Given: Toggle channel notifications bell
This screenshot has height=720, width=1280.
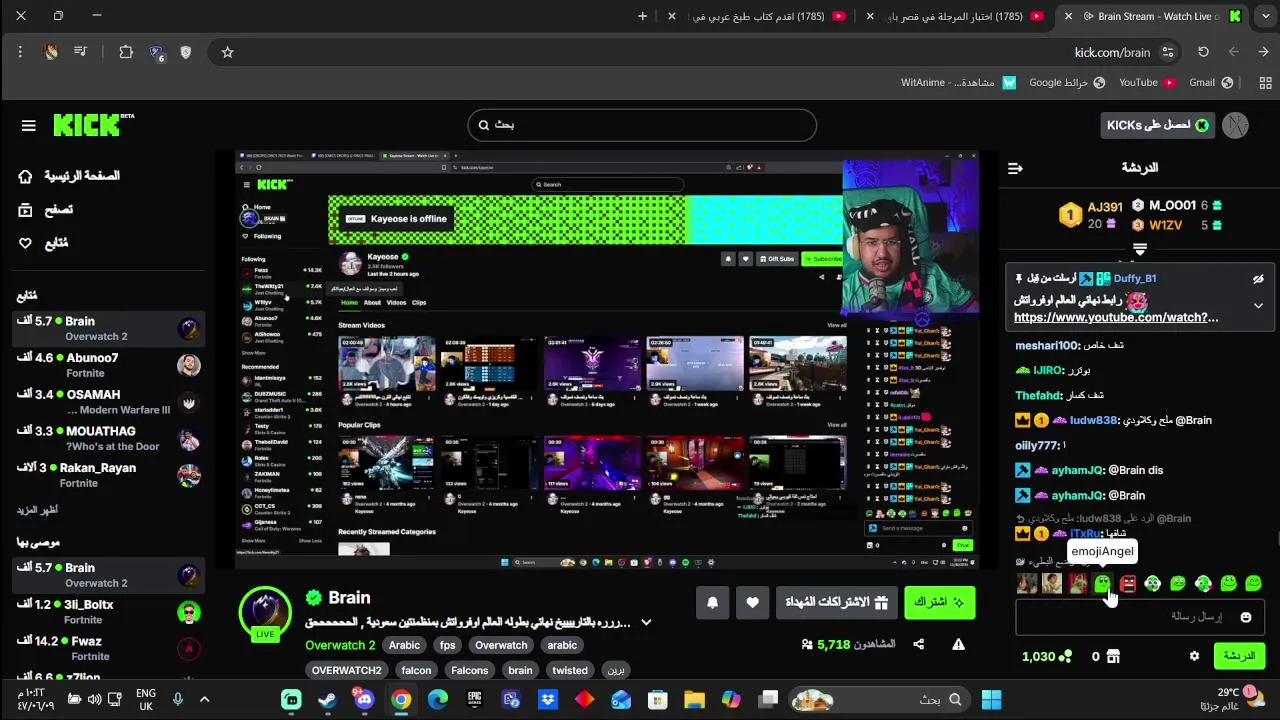Looking at the screenshot, I should pos(712,602).
